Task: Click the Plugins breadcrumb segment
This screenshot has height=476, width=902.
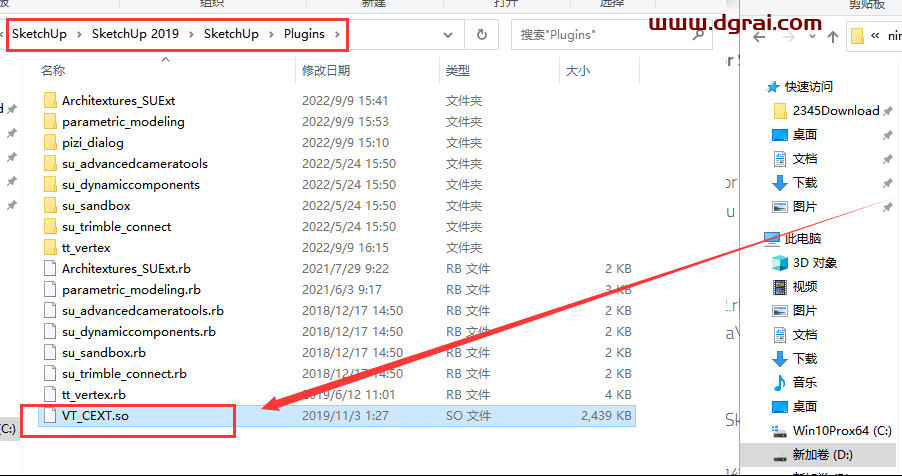Action: point(304,34)
